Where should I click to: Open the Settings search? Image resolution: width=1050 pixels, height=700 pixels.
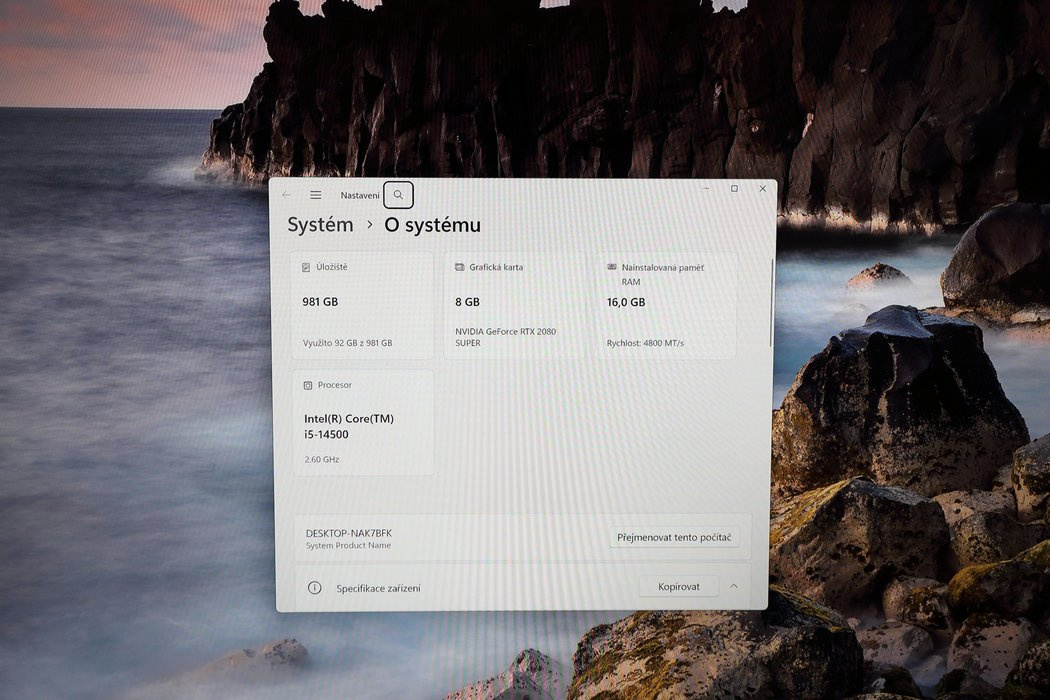(x=399, y=194)
